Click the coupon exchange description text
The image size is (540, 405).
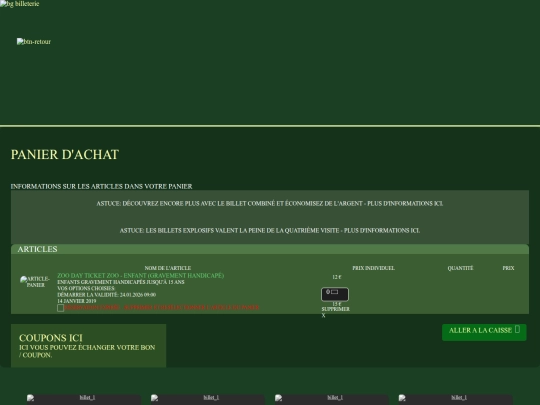point(87,351)
